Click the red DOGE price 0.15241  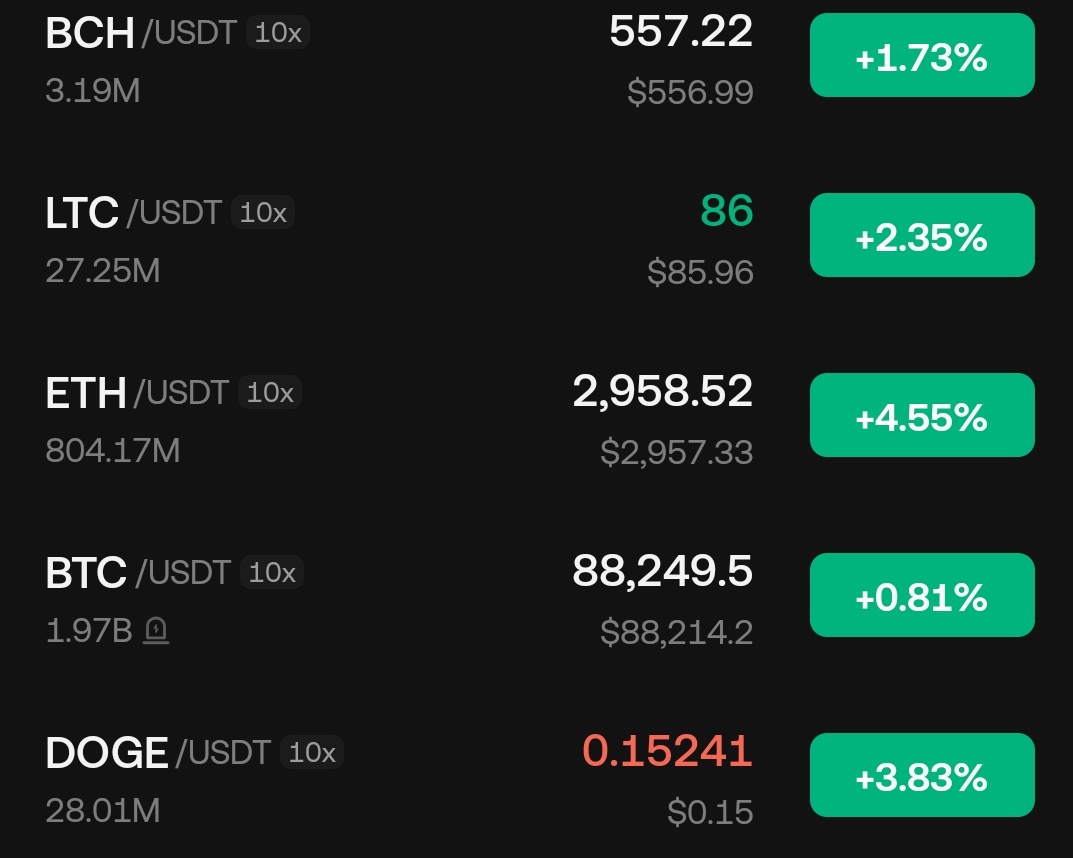[x=667, y=751]
